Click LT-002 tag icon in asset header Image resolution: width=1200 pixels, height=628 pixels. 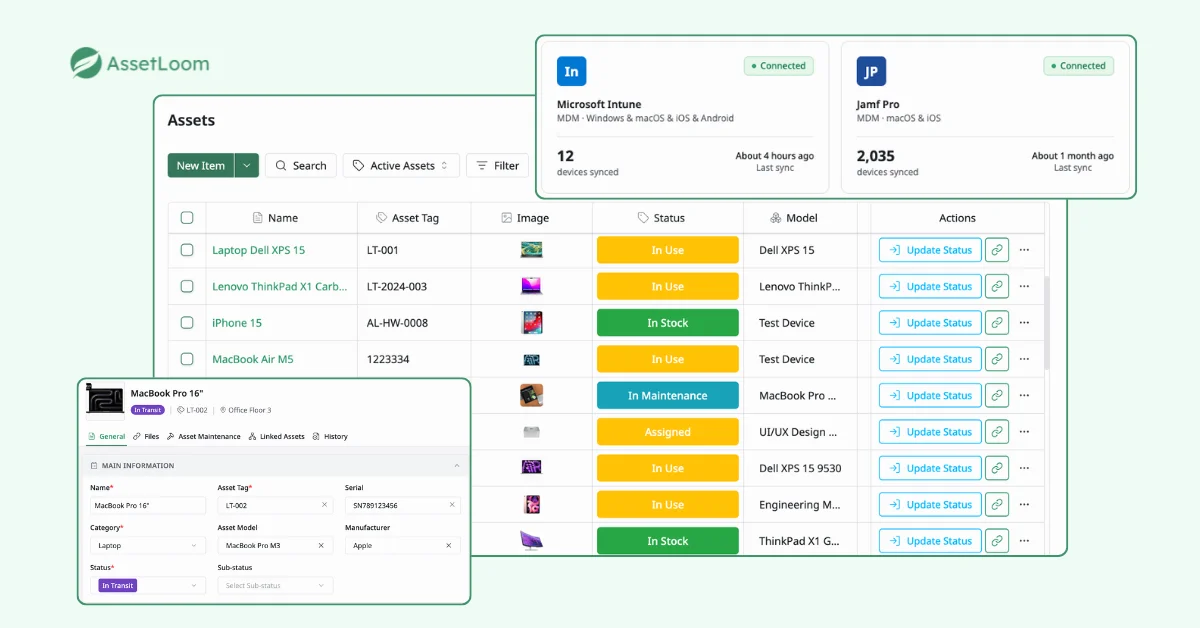point(179,410)
